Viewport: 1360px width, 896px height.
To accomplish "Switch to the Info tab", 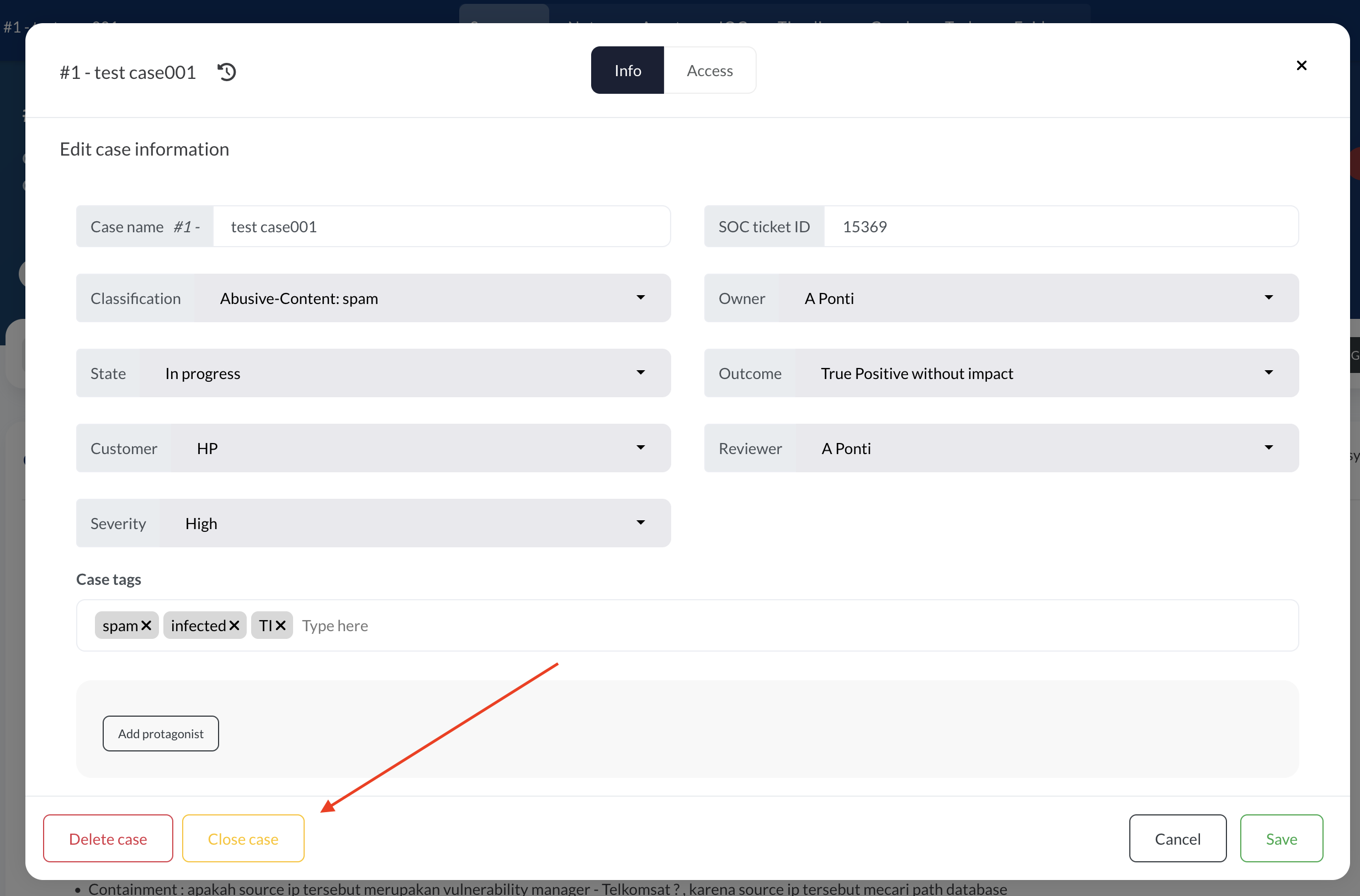I will (627, 70).
